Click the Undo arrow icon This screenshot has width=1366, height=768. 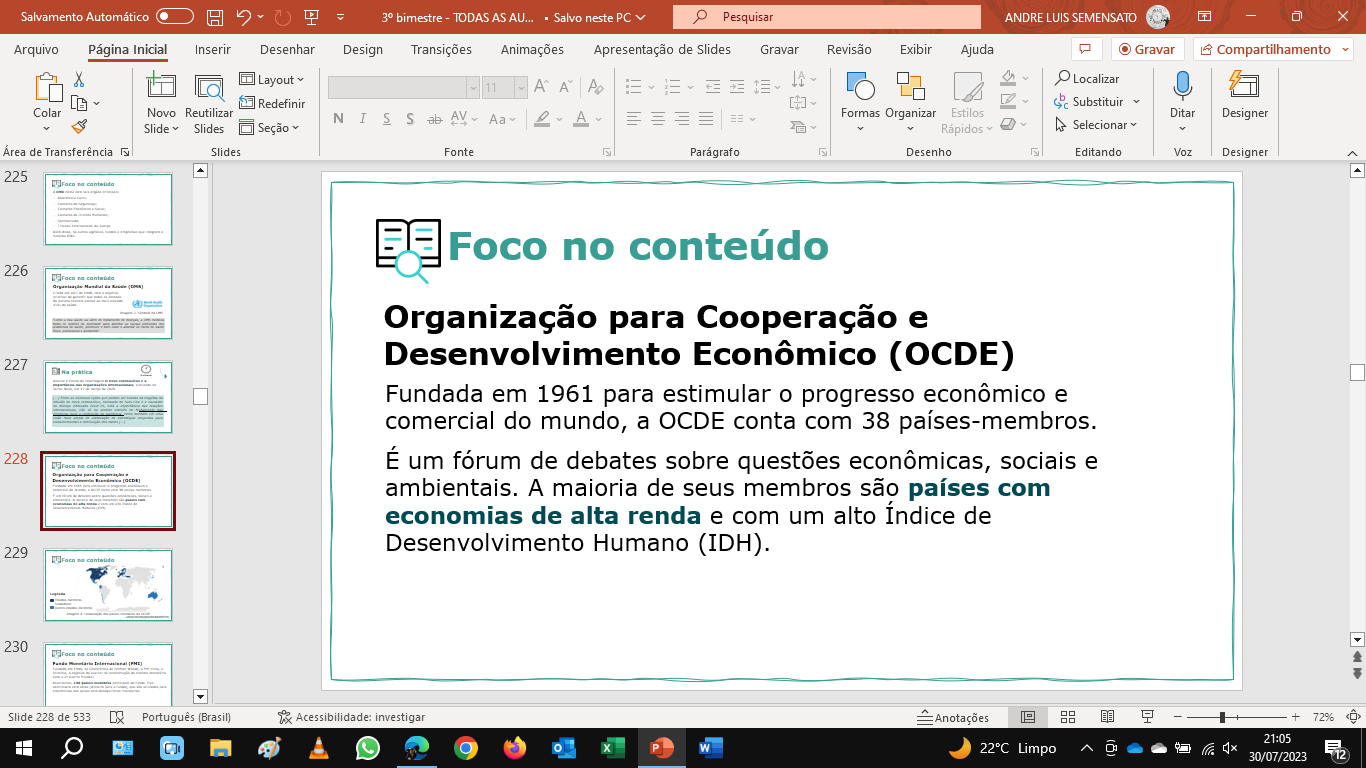tap(244, 17)
